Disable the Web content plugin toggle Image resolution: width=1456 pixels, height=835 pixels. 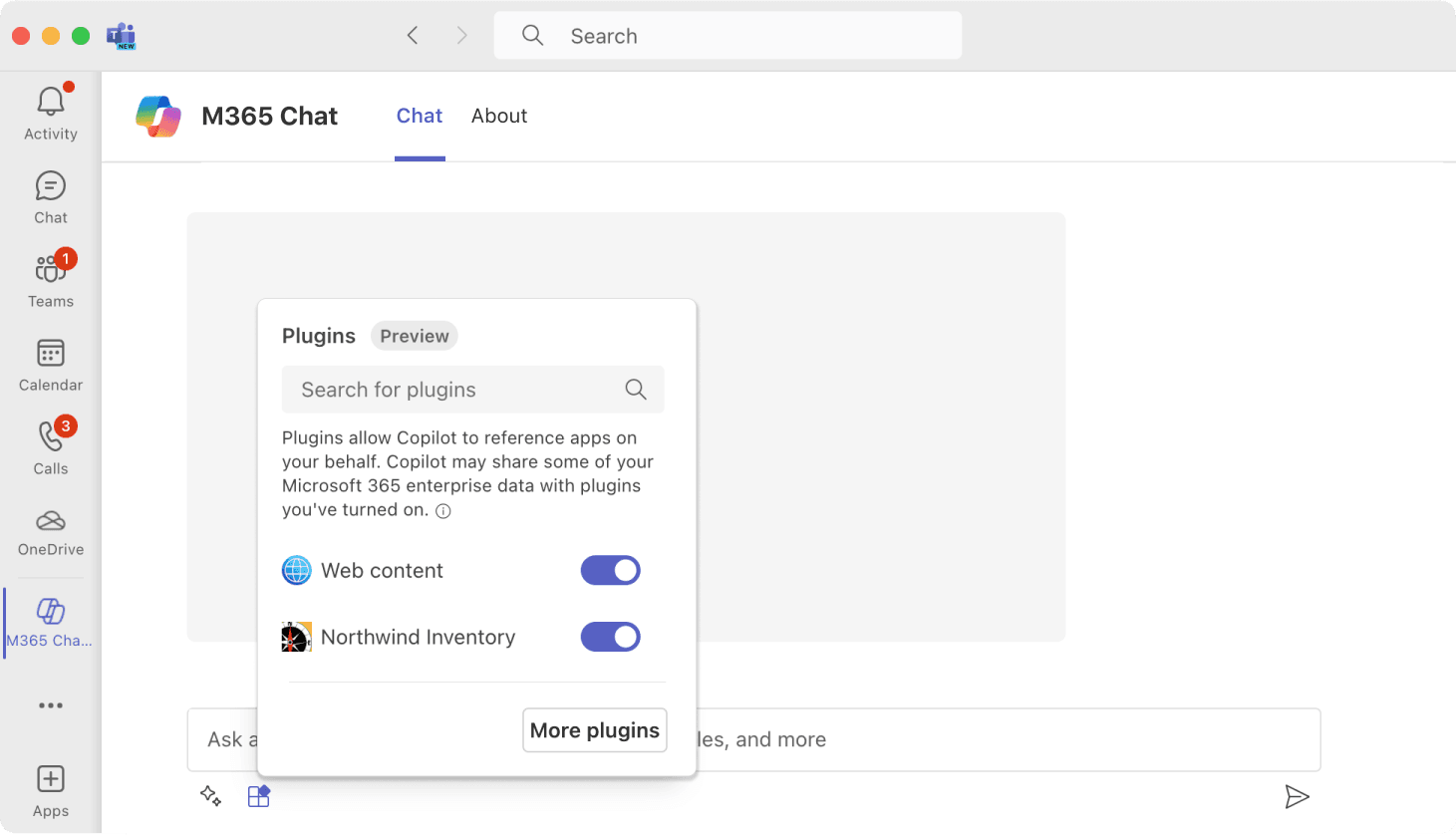point(610,571)
